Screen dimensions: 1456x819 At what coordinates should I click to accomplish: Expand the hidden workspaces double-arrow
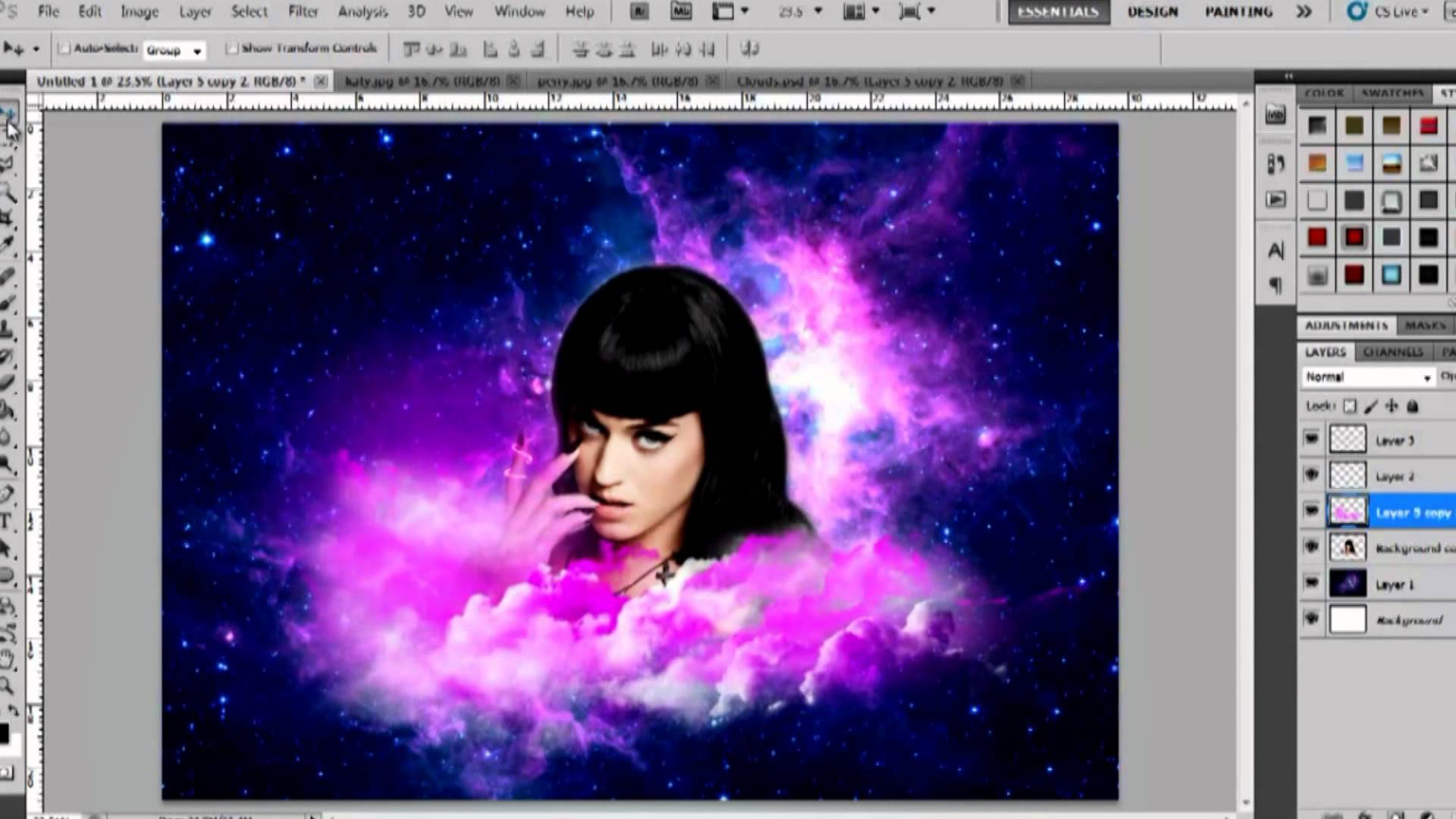pos(1304,11)
